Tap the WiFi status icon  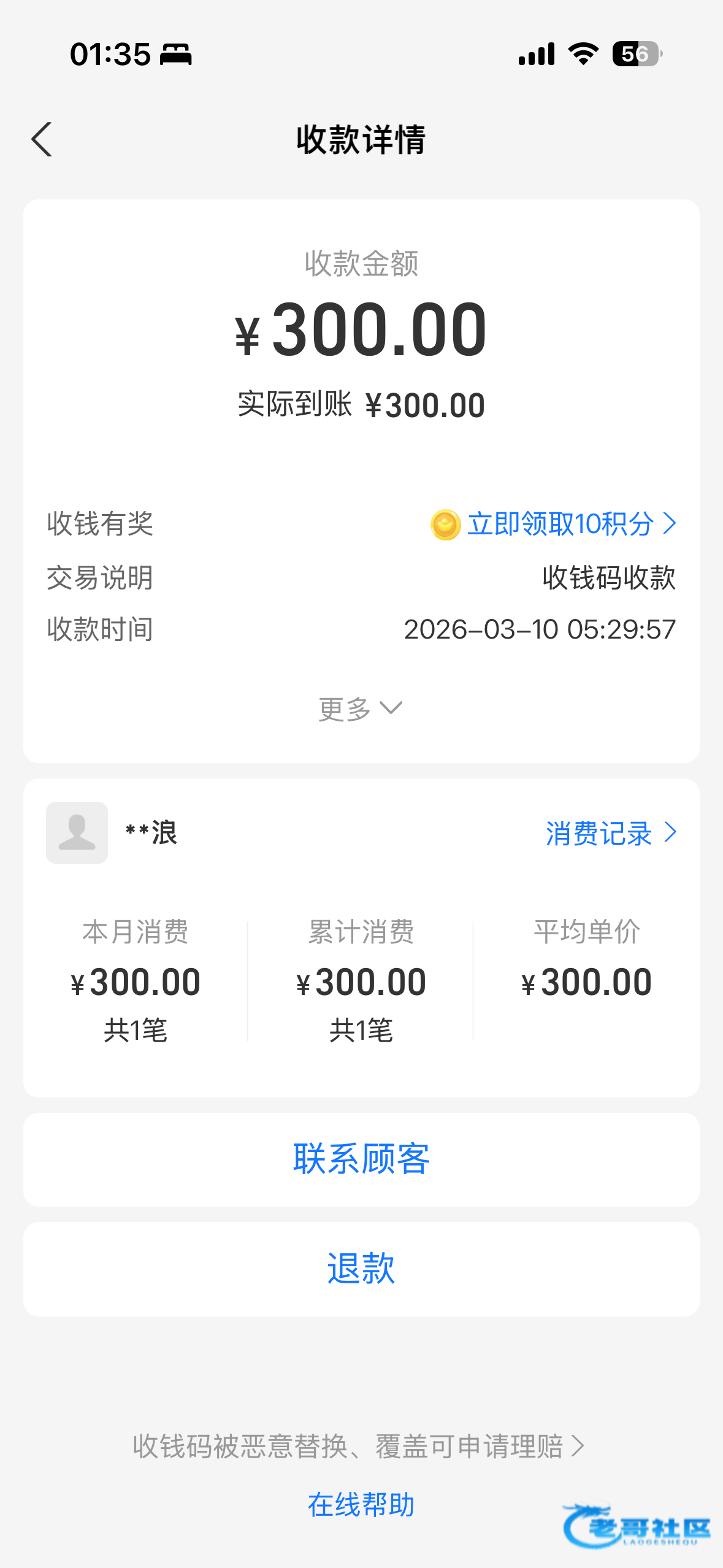(583, 54)
